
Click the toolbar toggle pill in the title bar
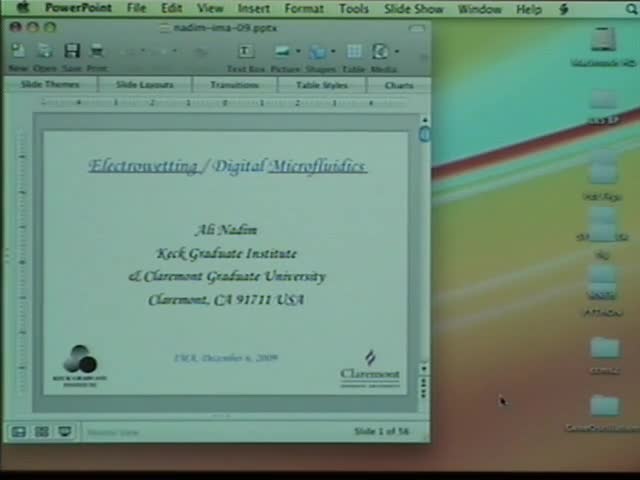(x=416, y=28)
